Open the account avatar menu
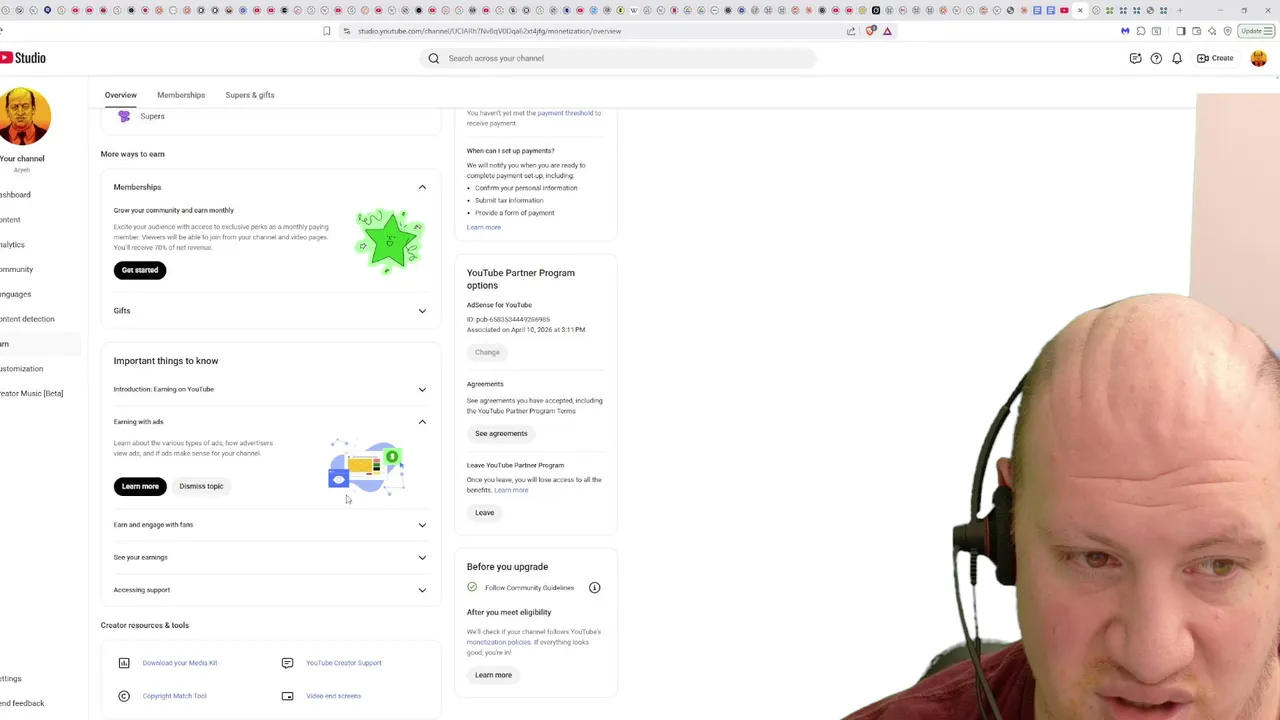Viewport: 1280px width, 720px height. 1258,58
